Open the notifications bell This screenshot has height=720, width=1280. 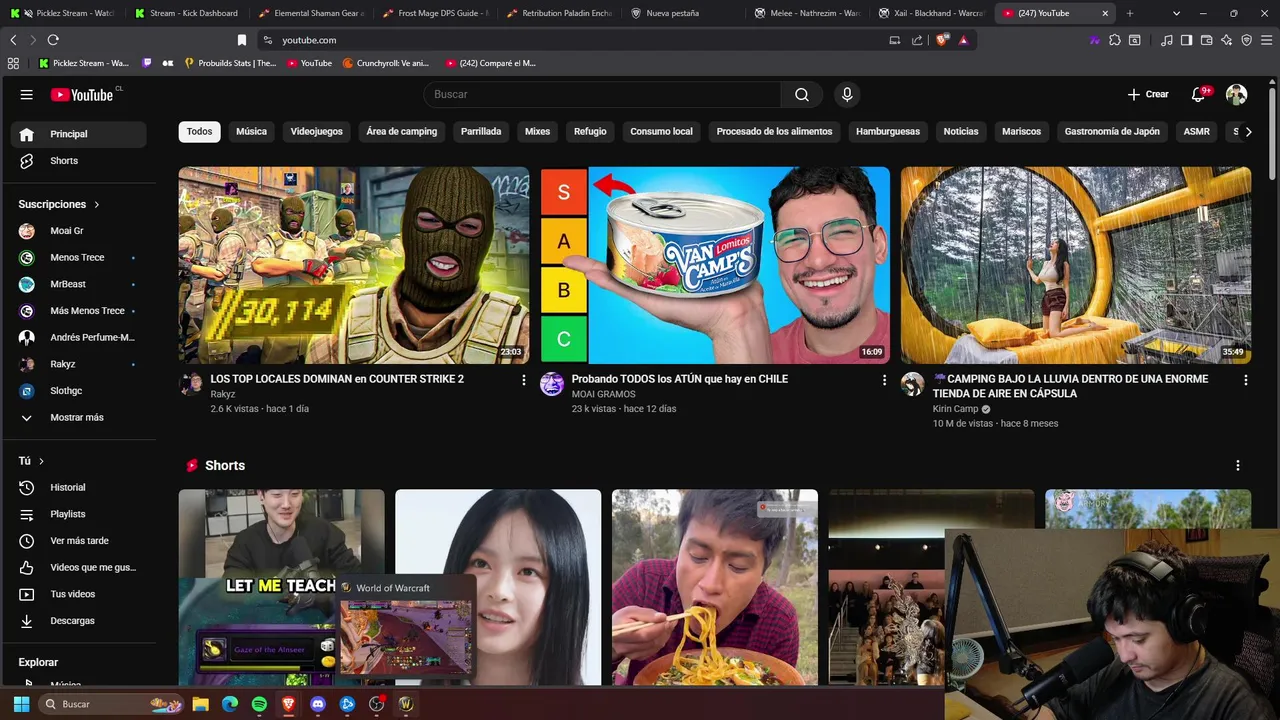tap(1198, 94)
